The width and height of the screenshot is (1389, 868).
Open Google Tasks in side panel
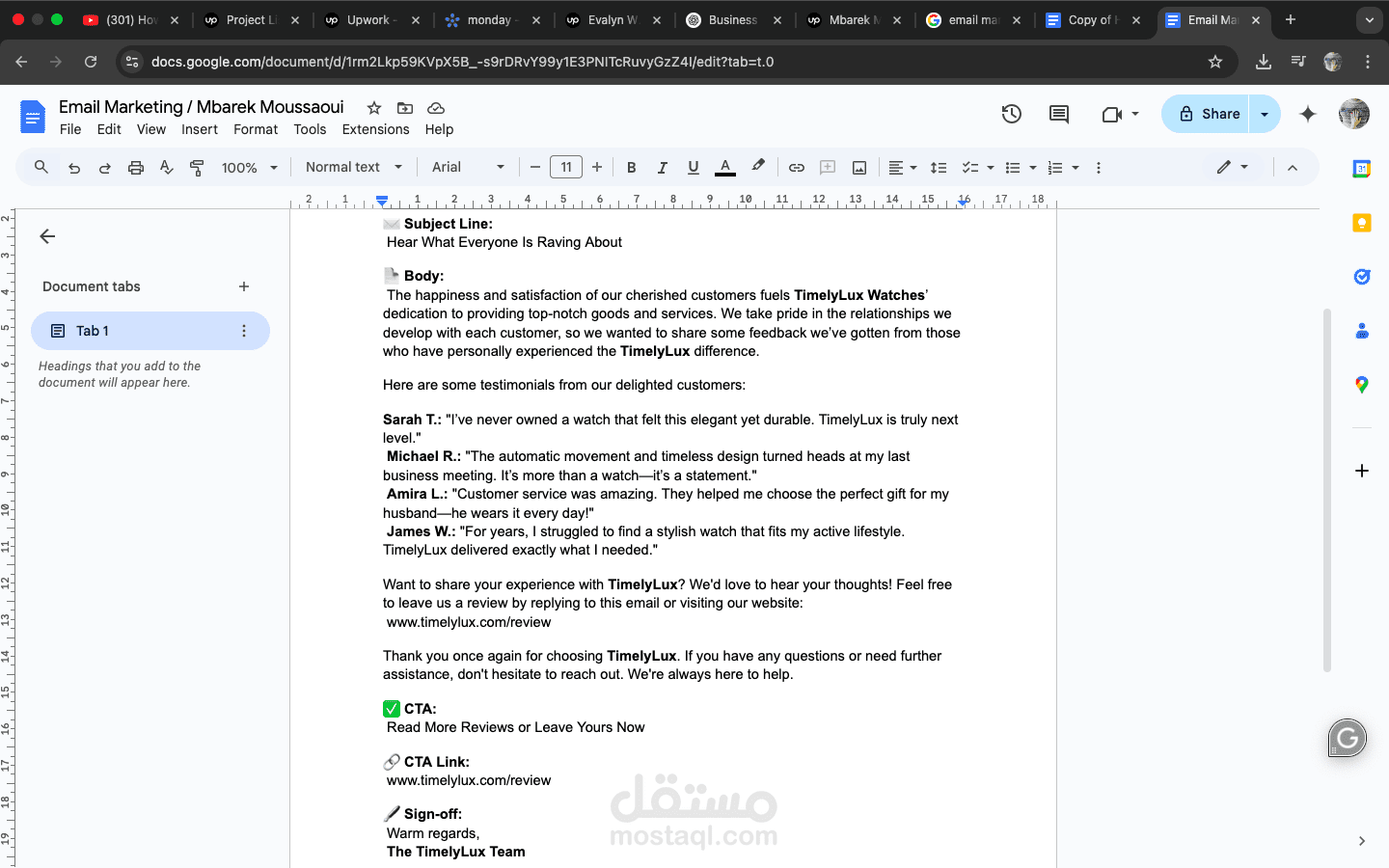tap(1362, 277)
